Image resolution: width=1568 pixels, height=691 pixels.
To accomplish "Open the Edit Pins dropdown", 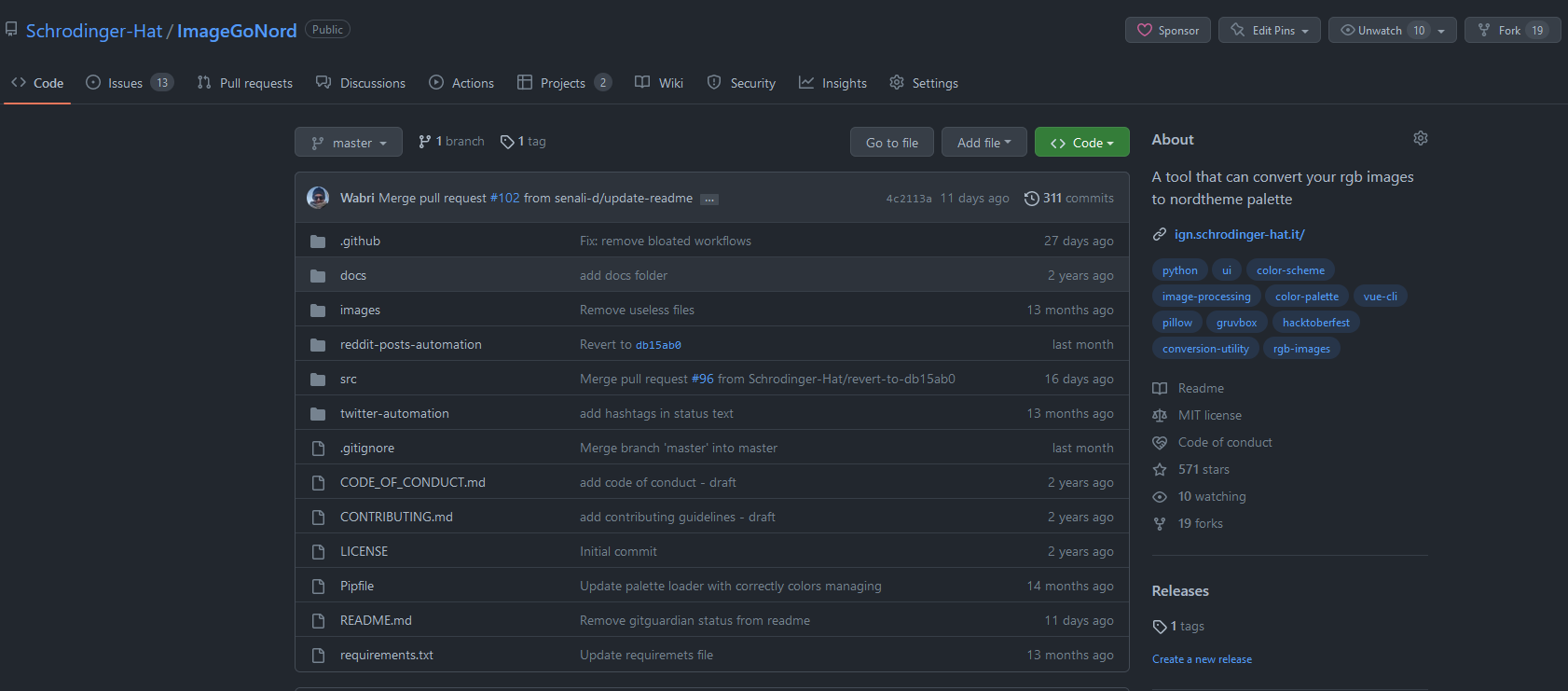I will (1270, 31).
